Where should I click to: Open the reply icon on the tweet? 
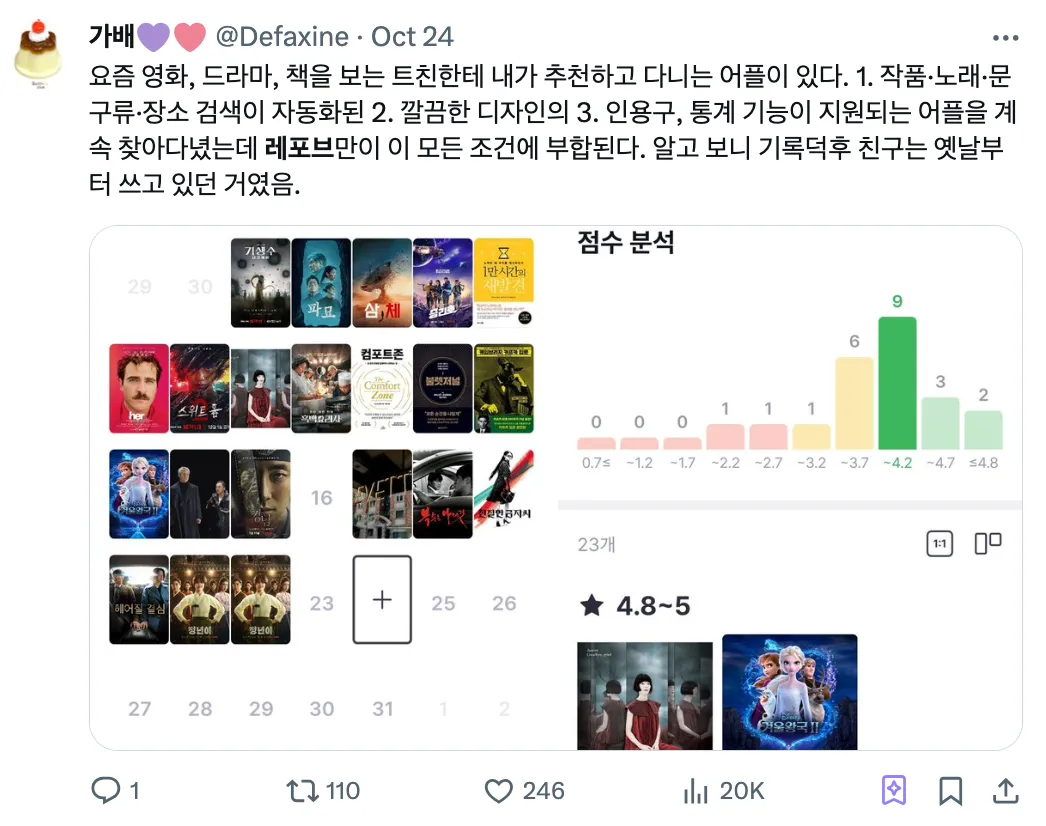point(105,791)
